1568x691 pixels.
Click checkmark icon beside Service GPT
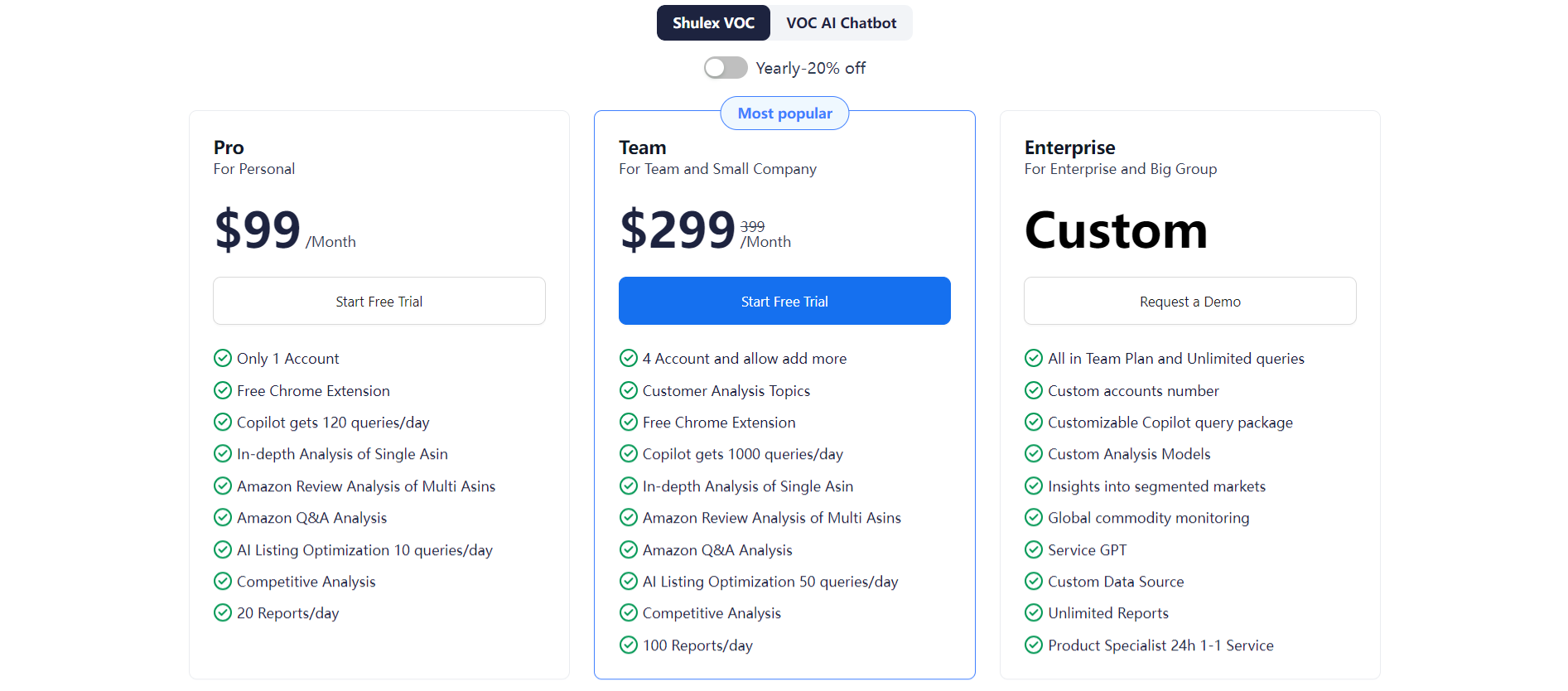(x=1034, y=549)
